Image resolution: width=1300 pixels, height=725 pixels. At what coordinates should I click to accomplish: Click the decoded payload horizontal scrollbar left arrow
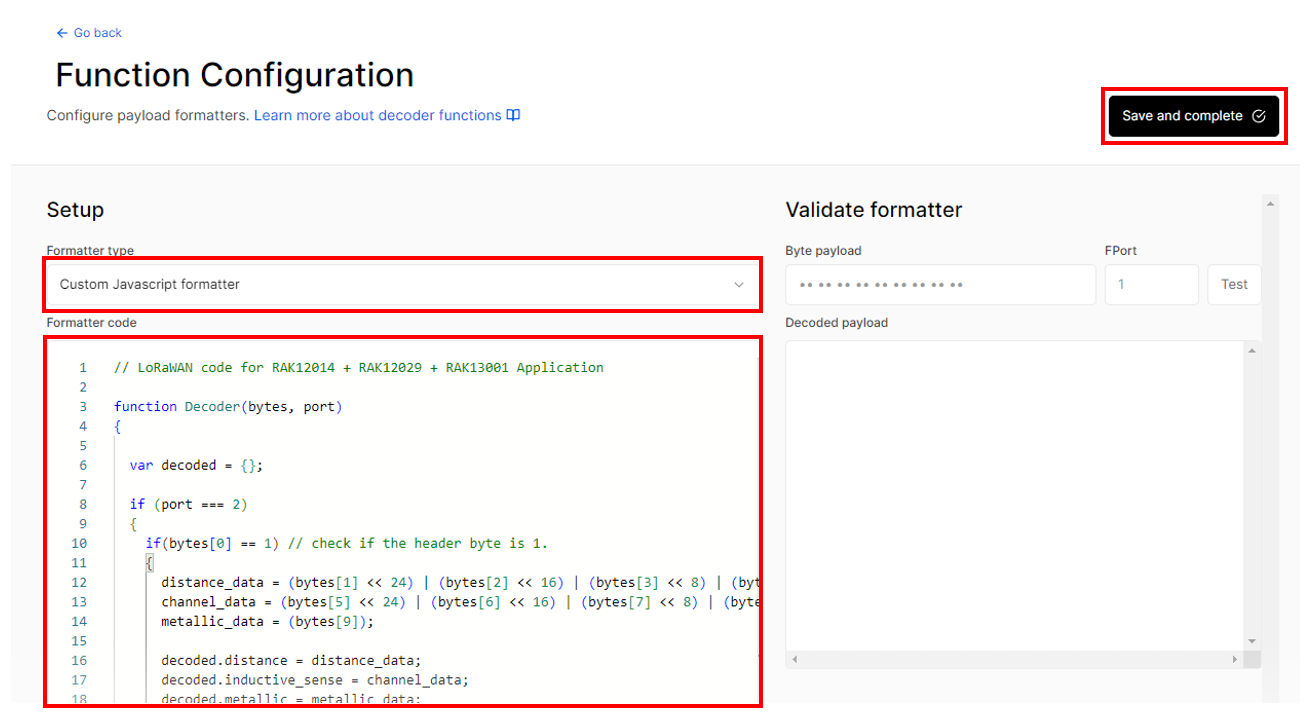[x=795, y=659]
